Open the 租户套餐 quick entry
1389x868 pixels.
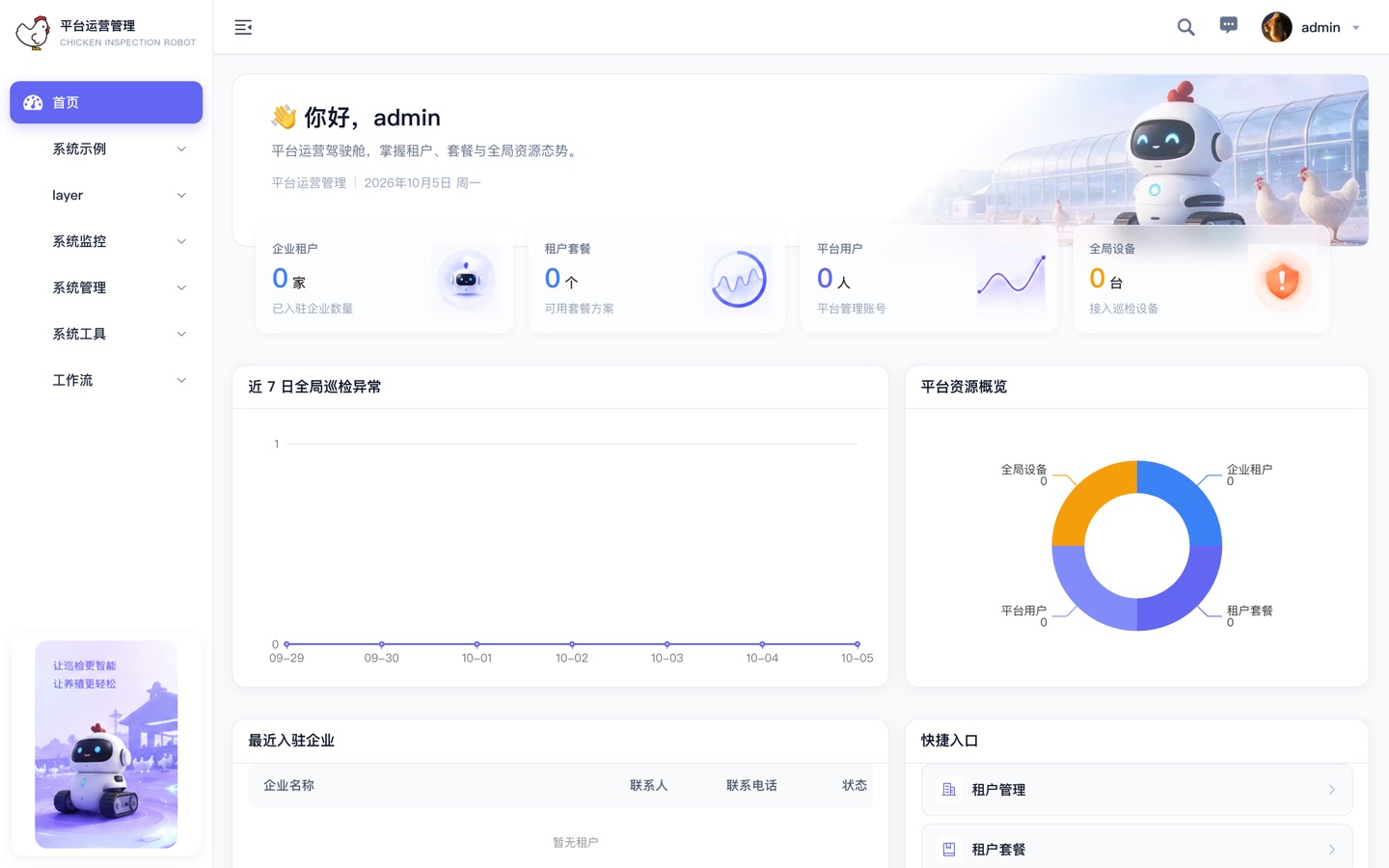click(1136, 847)
